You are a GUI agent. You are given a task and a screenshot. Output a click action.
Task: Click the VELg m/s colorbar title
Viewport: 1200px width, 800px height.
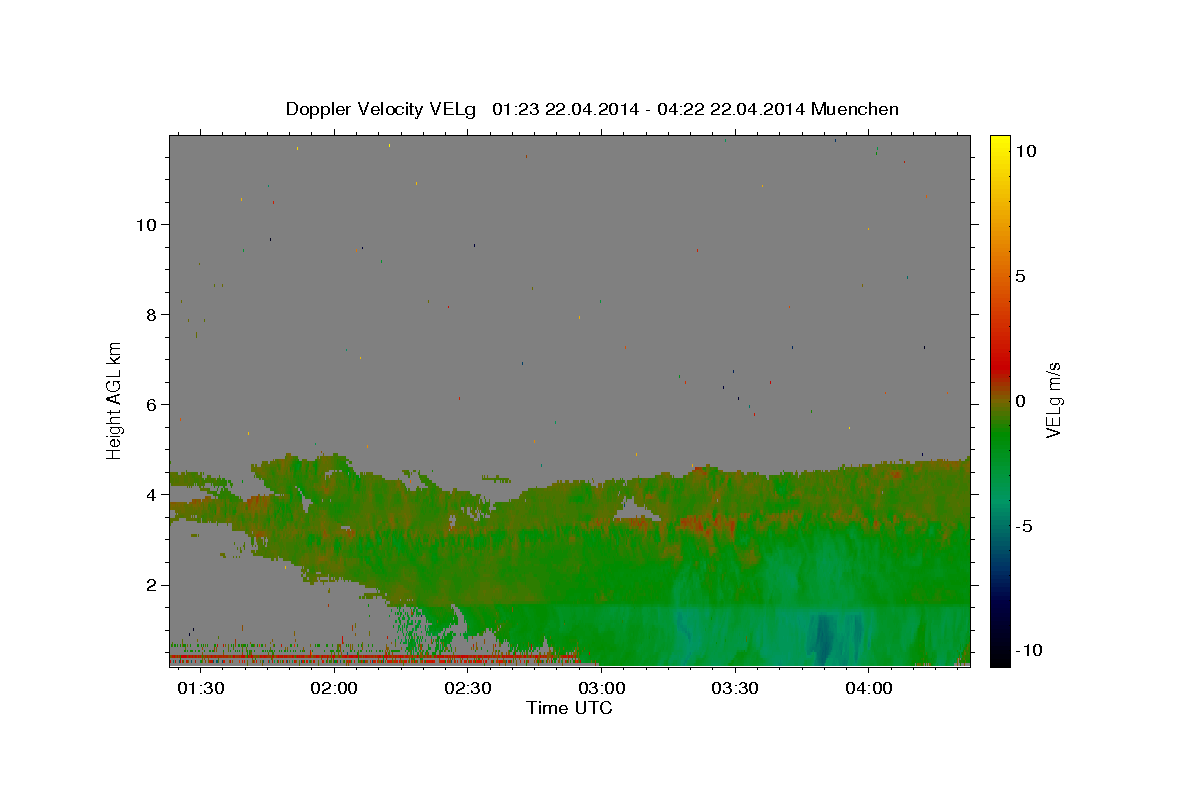pyautogui.click(x=1054, y=400)
